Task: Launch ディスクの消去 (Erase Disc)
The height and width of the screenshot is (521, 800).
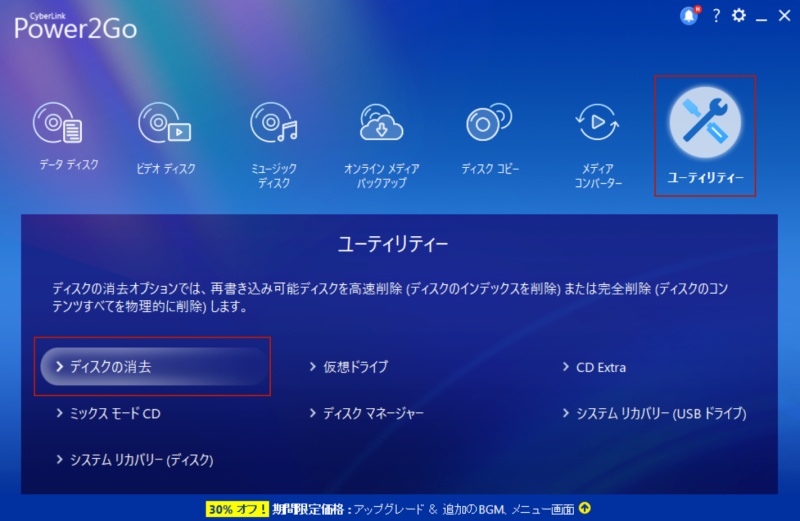Action: (x=154, y=366)
